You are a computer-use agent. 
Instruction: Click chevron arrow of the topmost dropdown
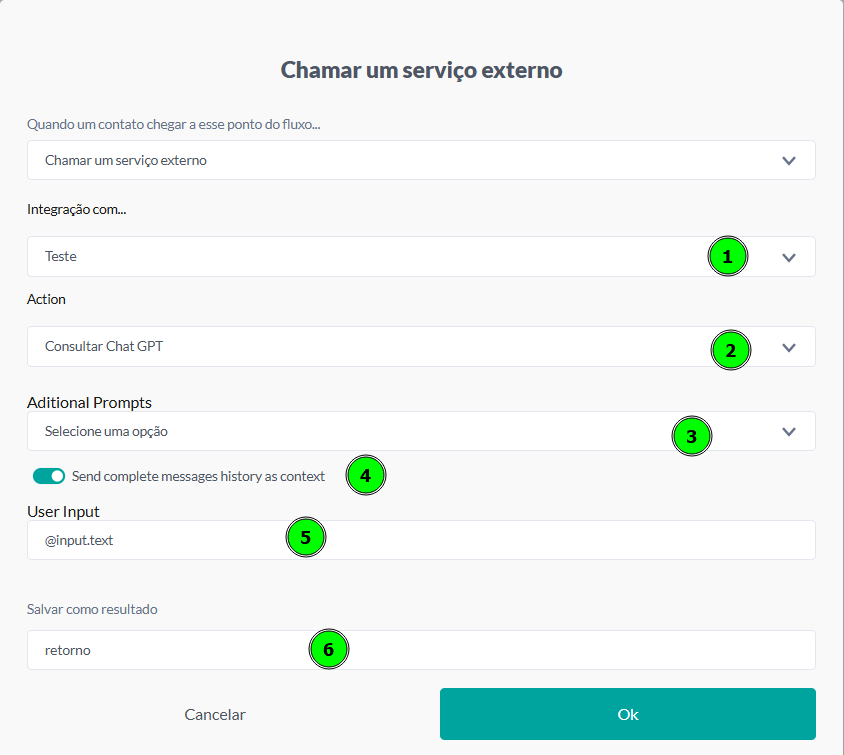(x=789, y=160)
